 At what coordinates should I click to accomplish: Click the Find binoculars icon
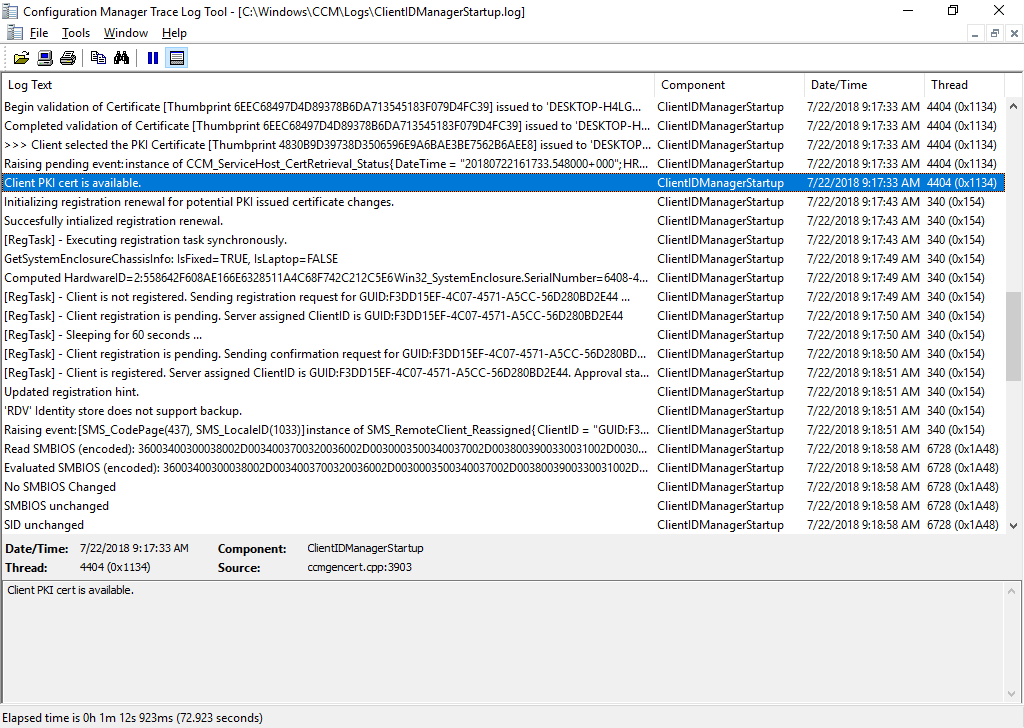[x=121, y=58]
